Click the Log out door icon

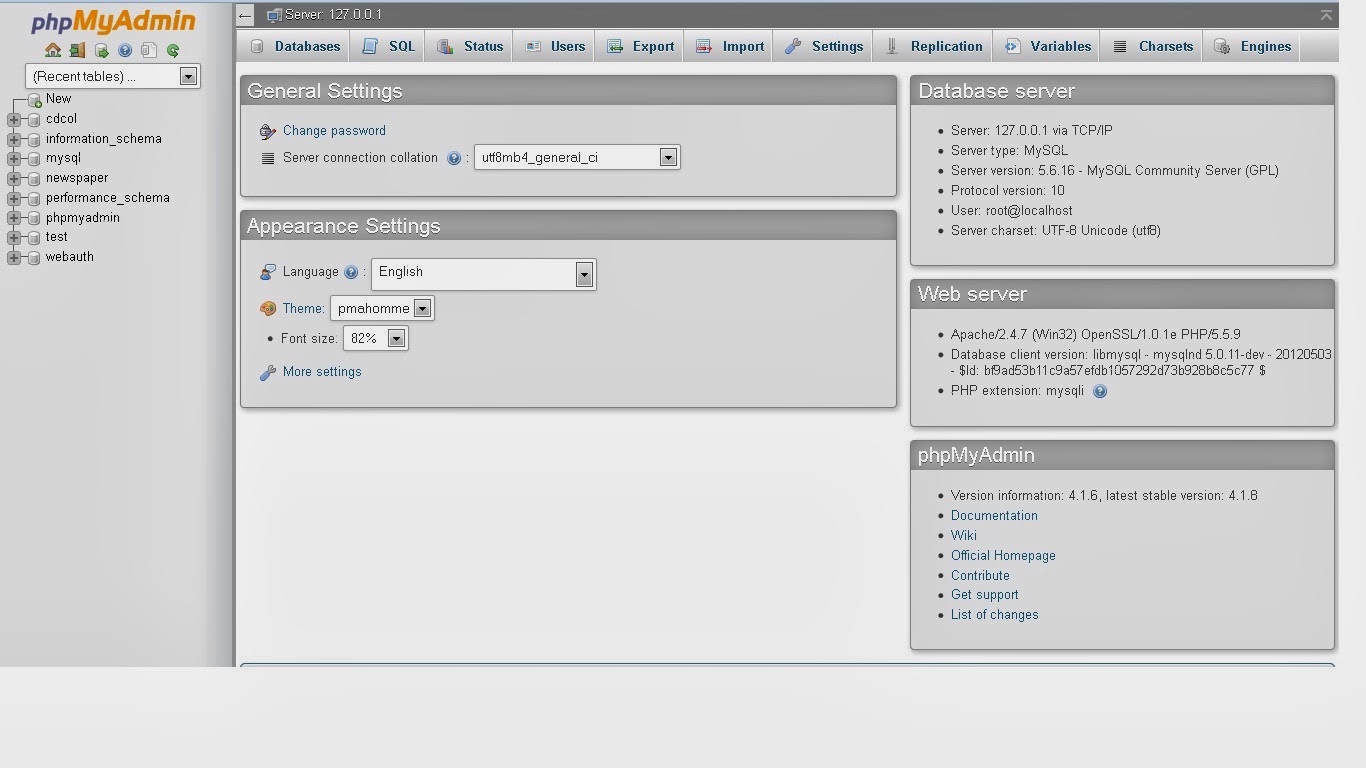pyautogui.click(x=77, y=50)
